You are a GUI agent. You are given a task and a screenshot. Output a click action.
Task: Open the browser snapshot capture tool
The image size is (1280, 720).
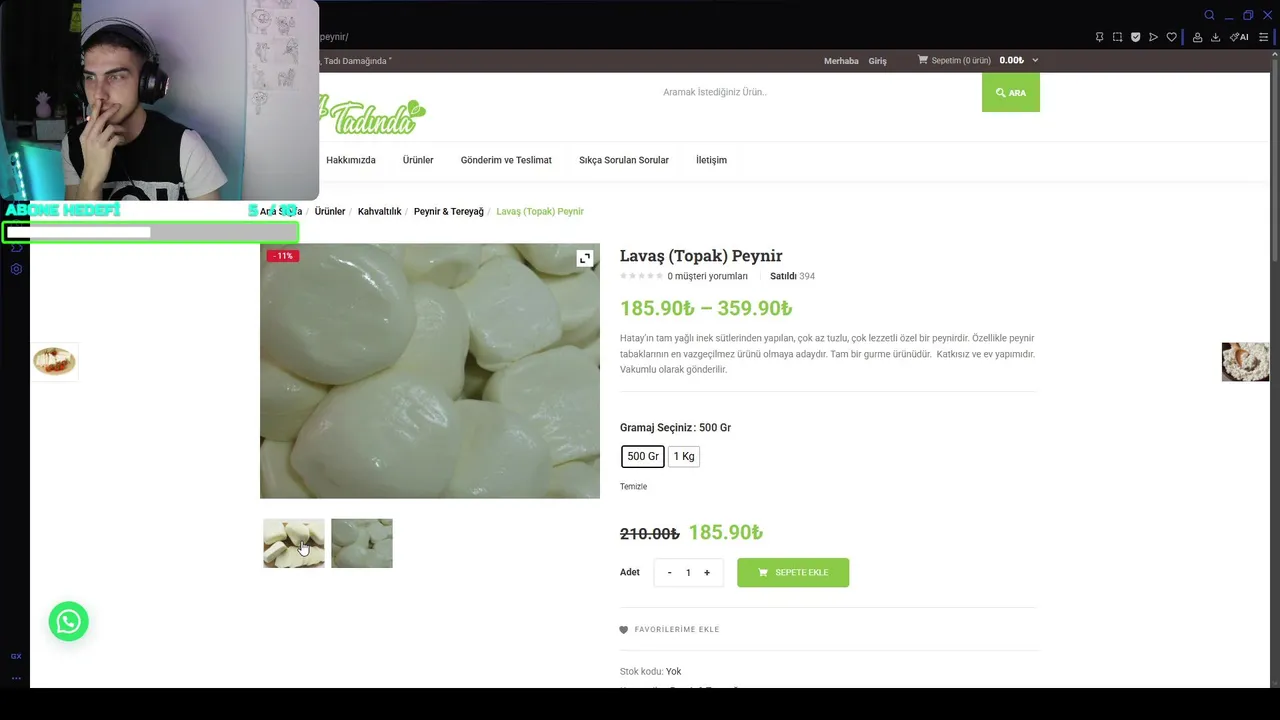click(1117, 37)
